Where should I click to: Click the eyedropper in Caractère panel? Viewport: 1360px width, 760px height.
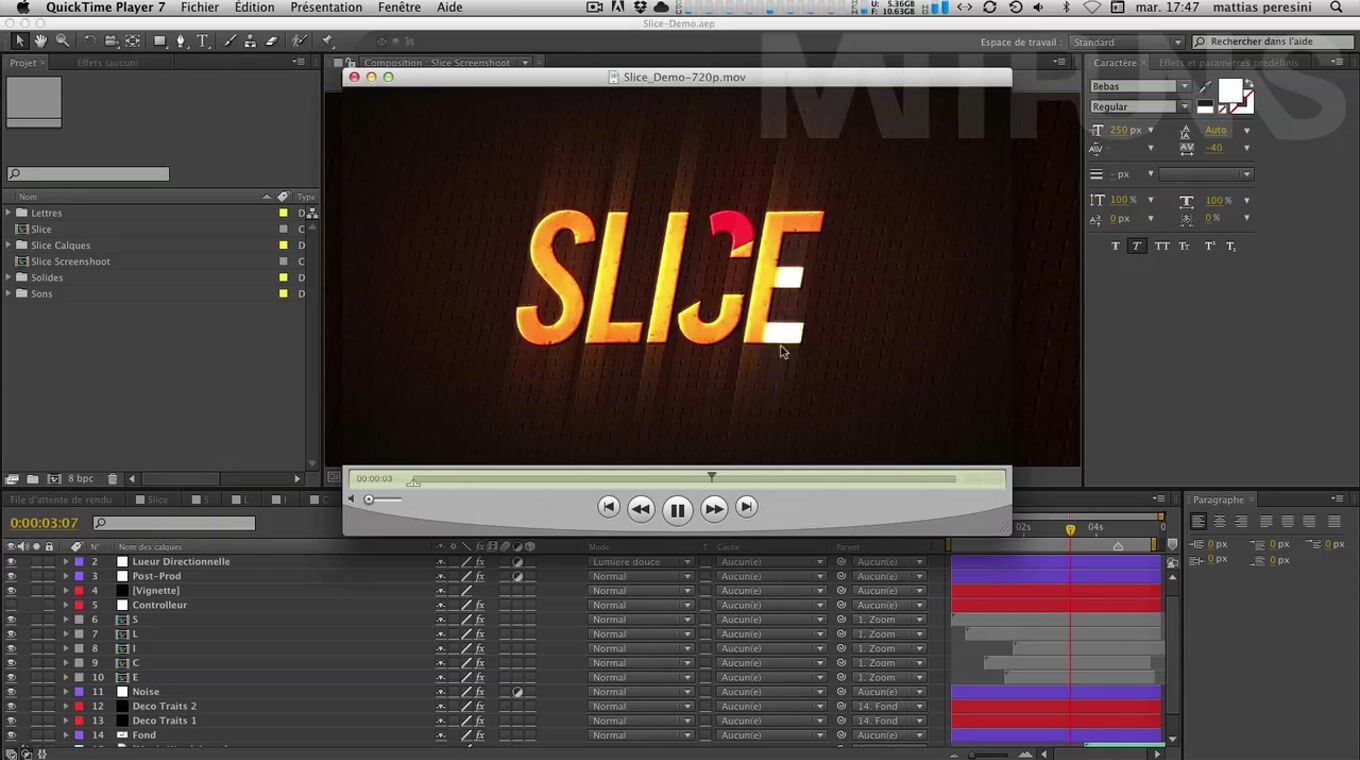(x=1205, y=87)
